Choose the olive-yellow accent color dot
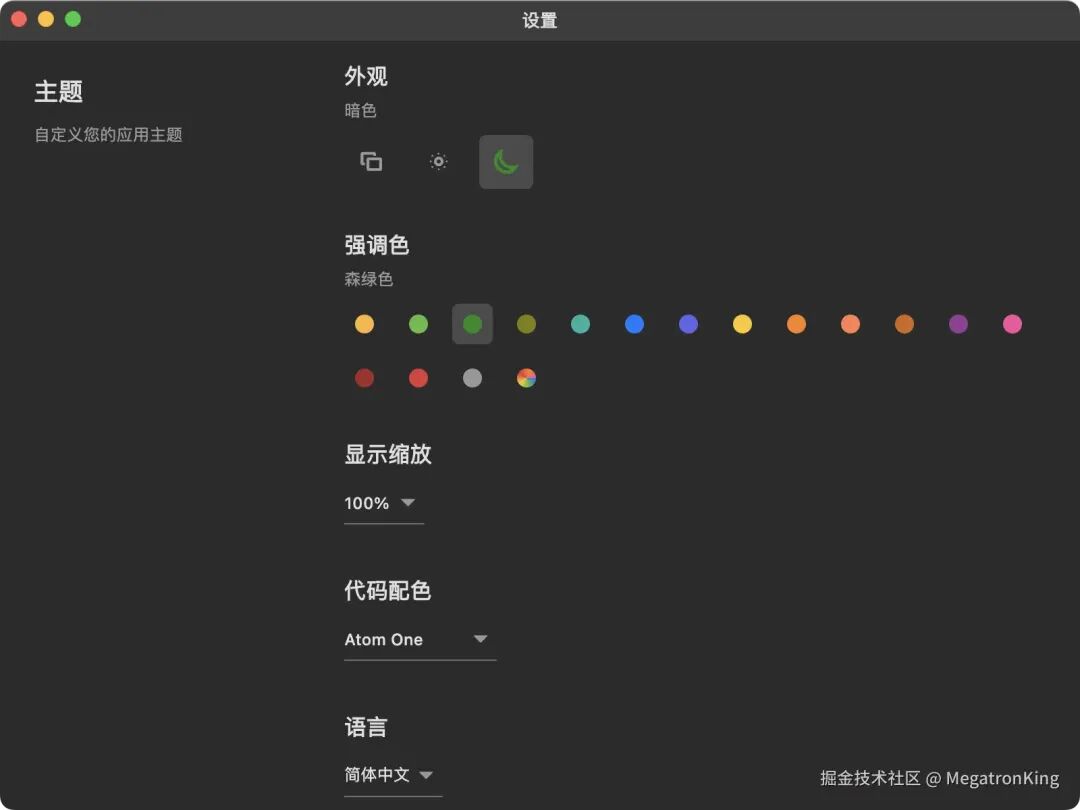Image resolution: width=1080 pixels, height=810 pixels. point(526,323)
